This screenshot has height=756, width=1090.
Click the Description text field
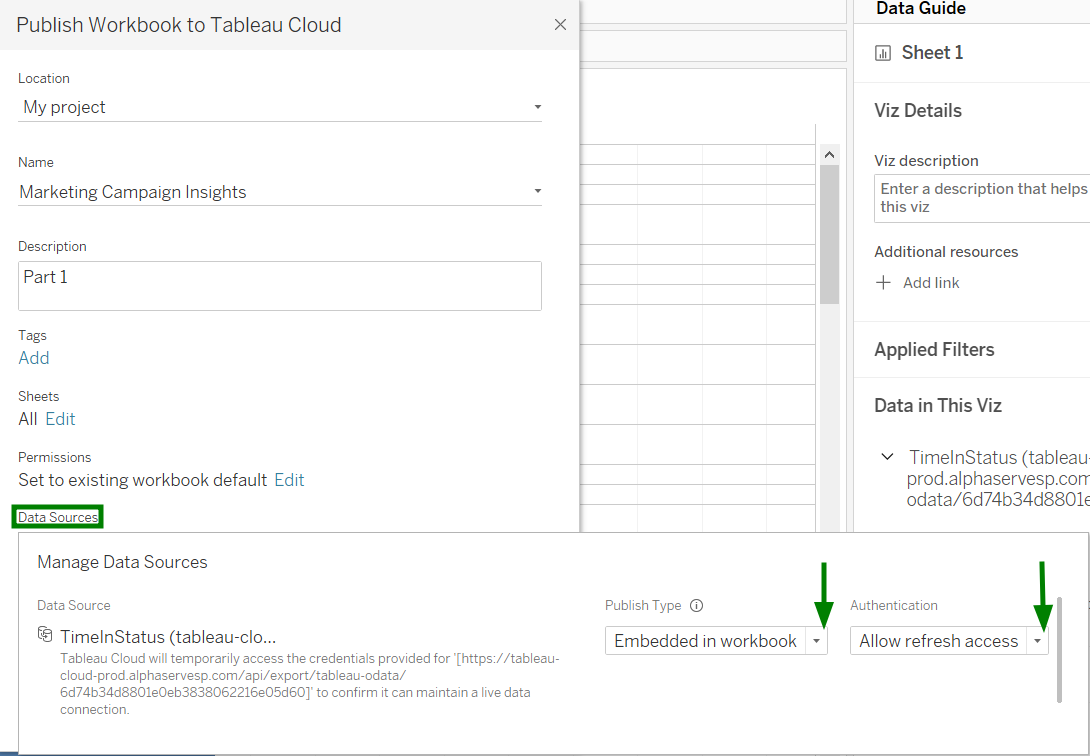280,286
